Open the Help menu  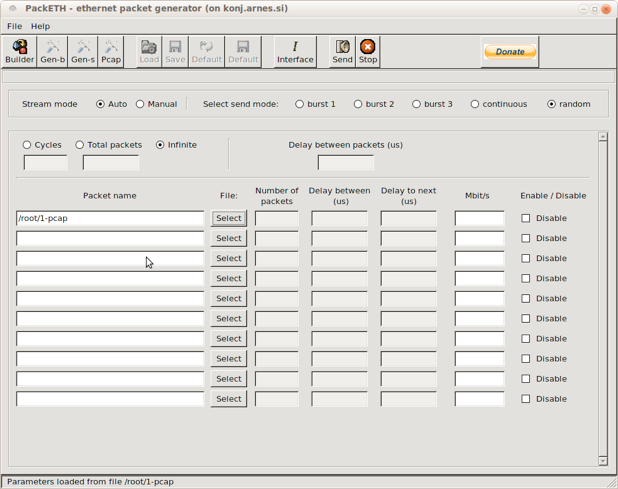[40, 26]
